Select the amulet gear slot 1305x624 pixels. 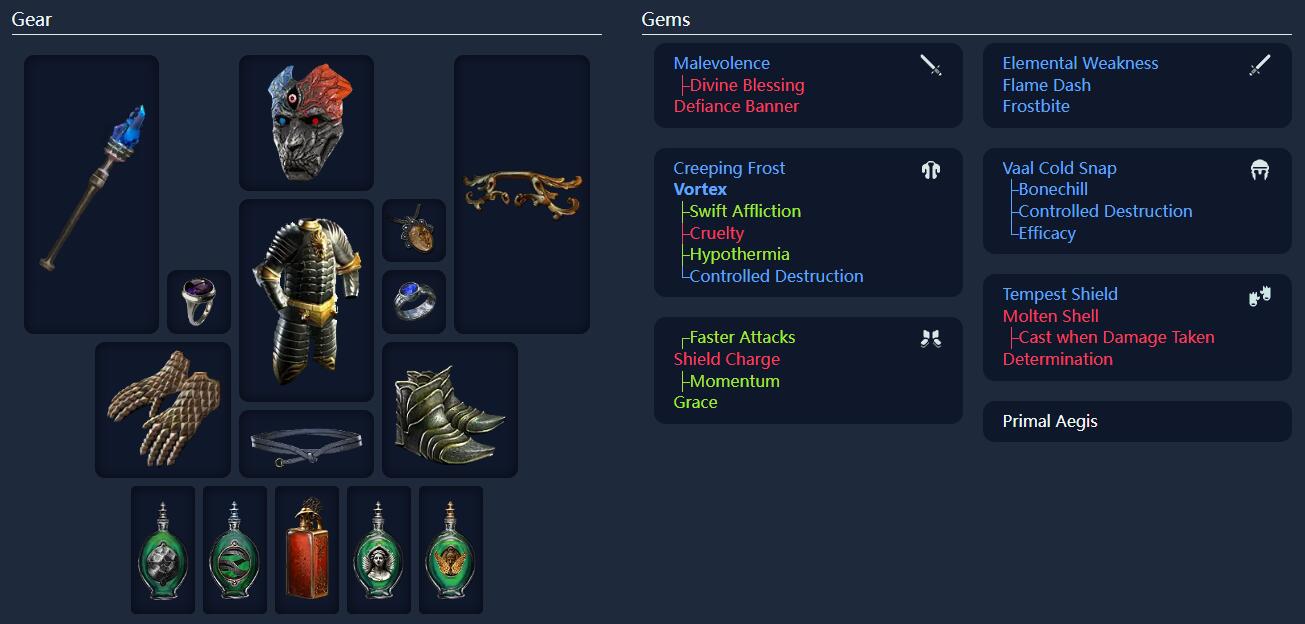[x=414, y=230]
